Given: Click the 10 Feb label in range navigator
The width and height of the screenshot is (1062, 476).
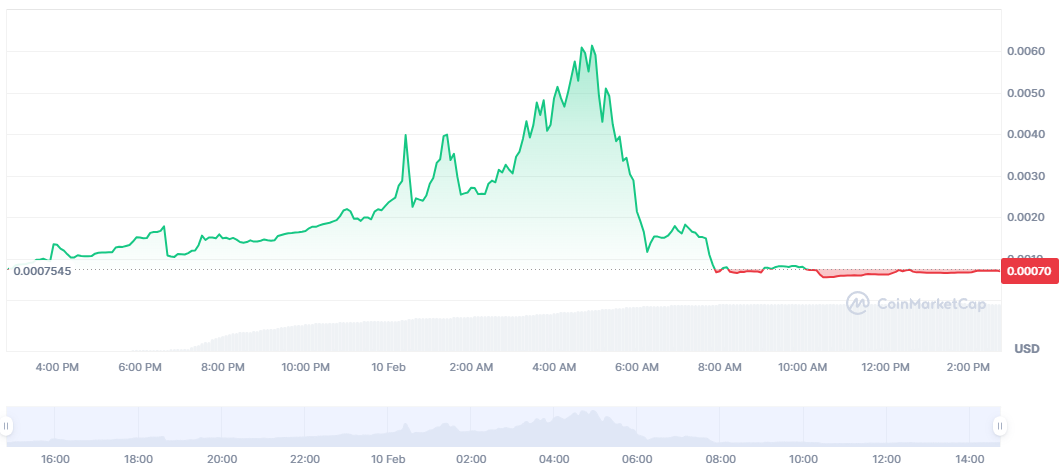Looking at the screenshot, I should coord(387,459).
